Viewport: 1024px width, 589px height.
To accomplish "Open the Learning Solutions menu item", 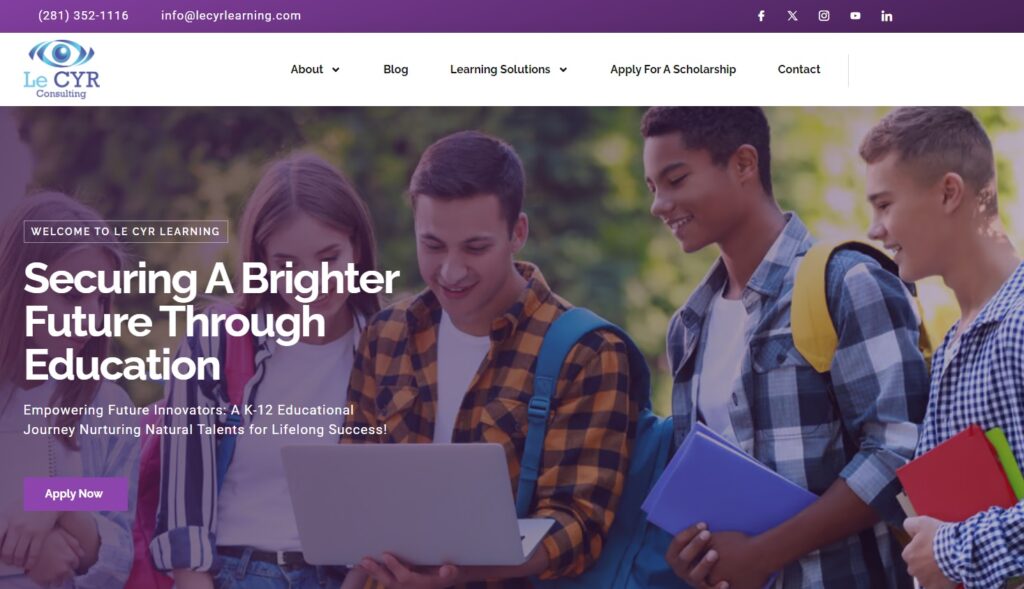I will pos(500,69).
